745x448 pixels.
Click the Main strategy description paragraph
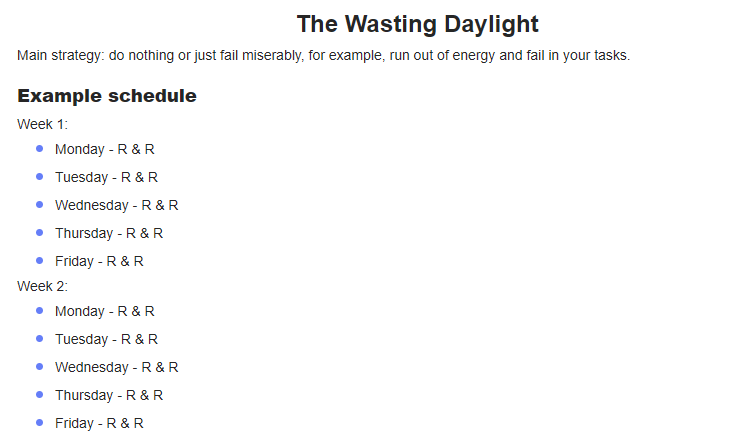pos(324,56)
